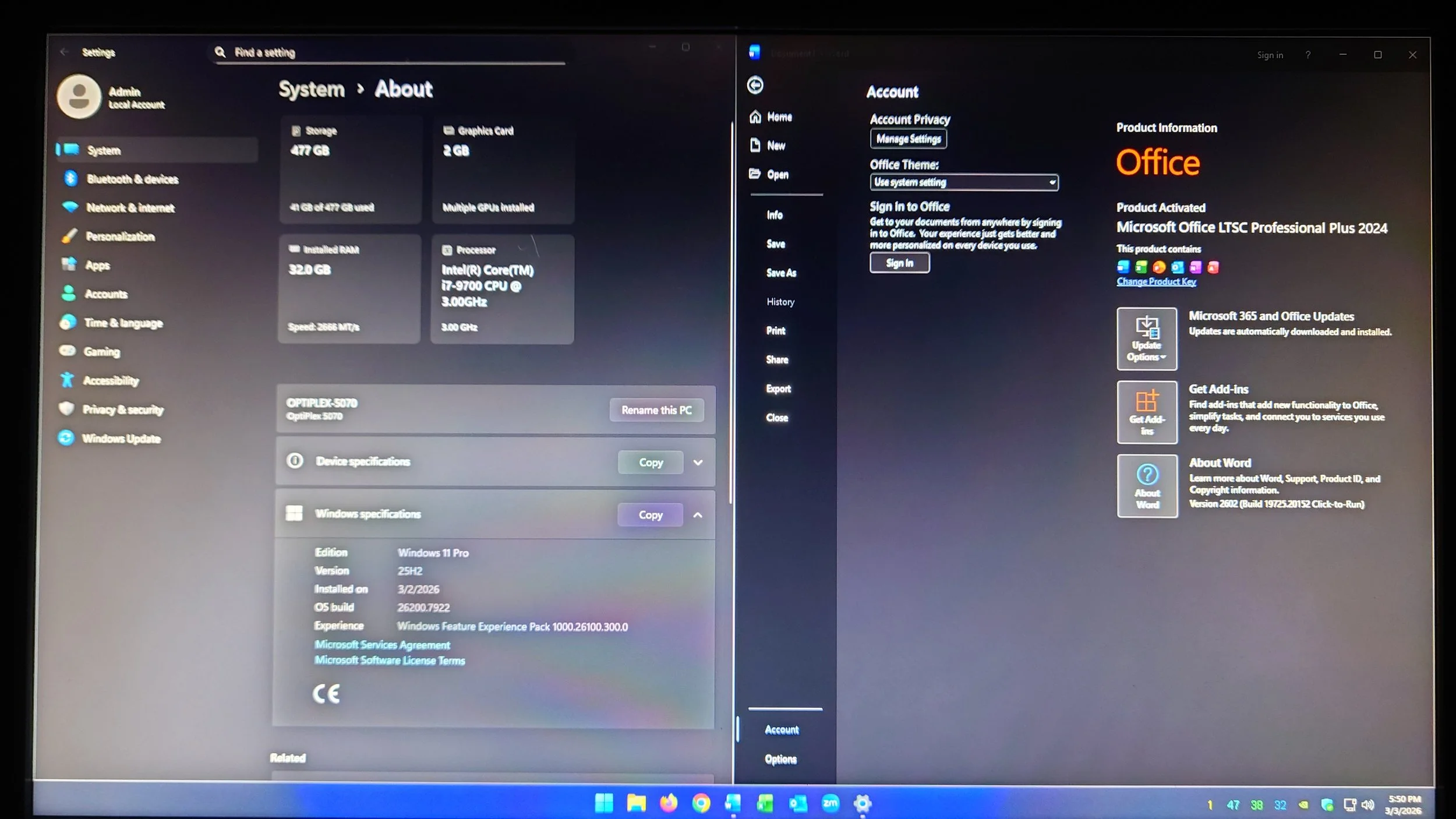This screenshot has height=819, width=1456.
Task: Open Microsoft Services Agreement link
Action: tap(382, 645)
